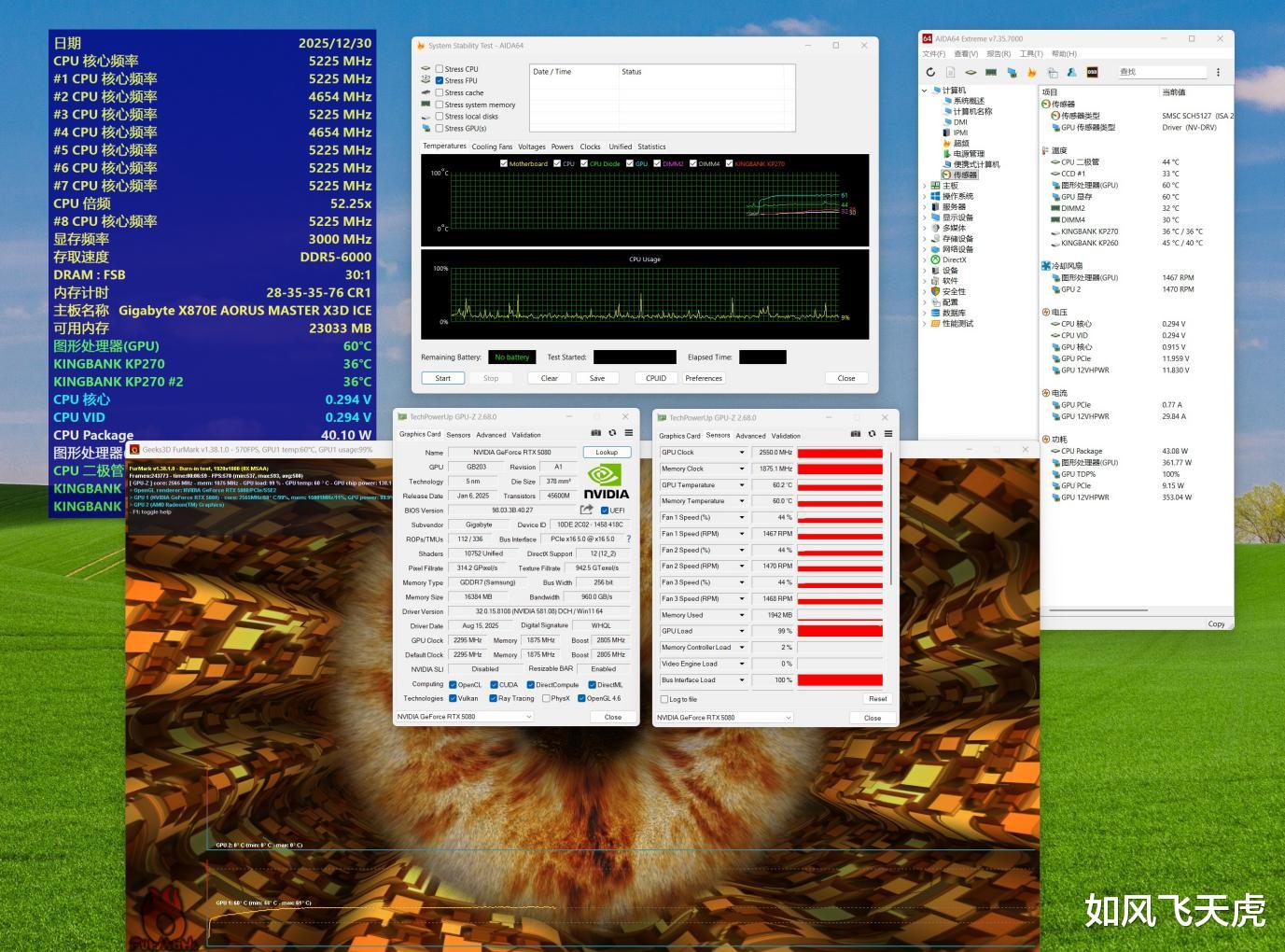Open the stability test flame icon in AIDA64 toolbar
Image resolution: width=1285 pixels, height=952 pixels.
tap(1032, 72)
